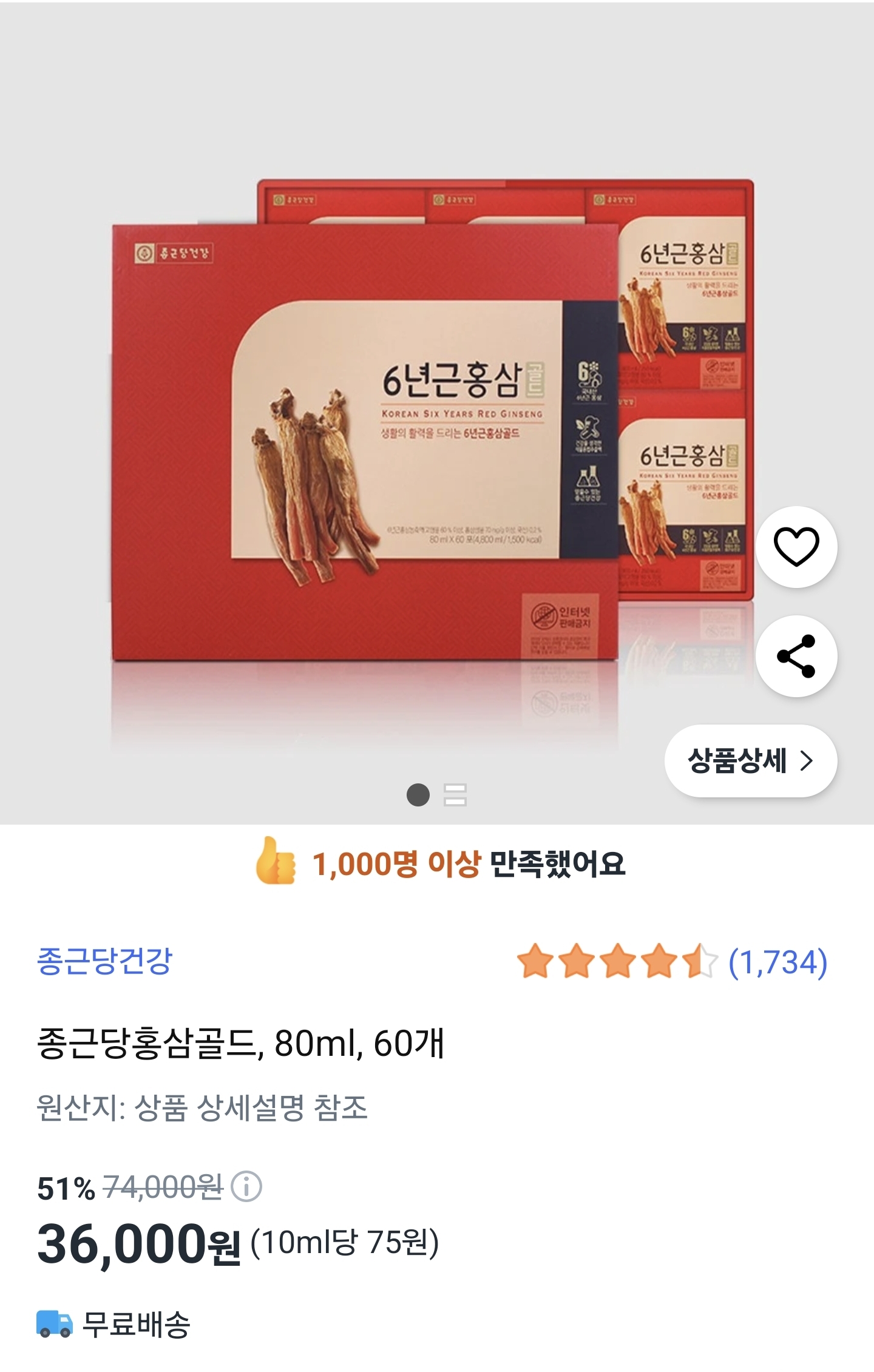Switch to the second image page indicator
This screenshot has width=874, height=1372.
[455, 795]
